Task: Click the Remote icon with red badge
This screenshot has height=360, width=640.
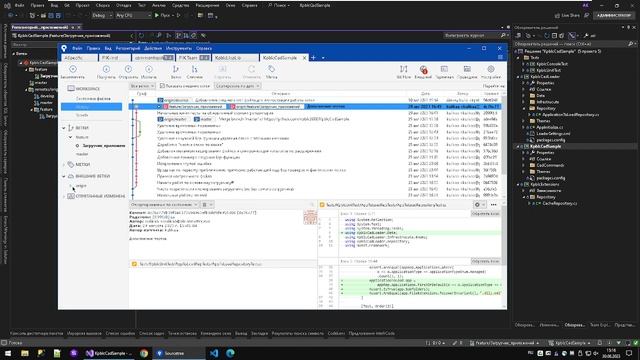Action: [423, 69]
